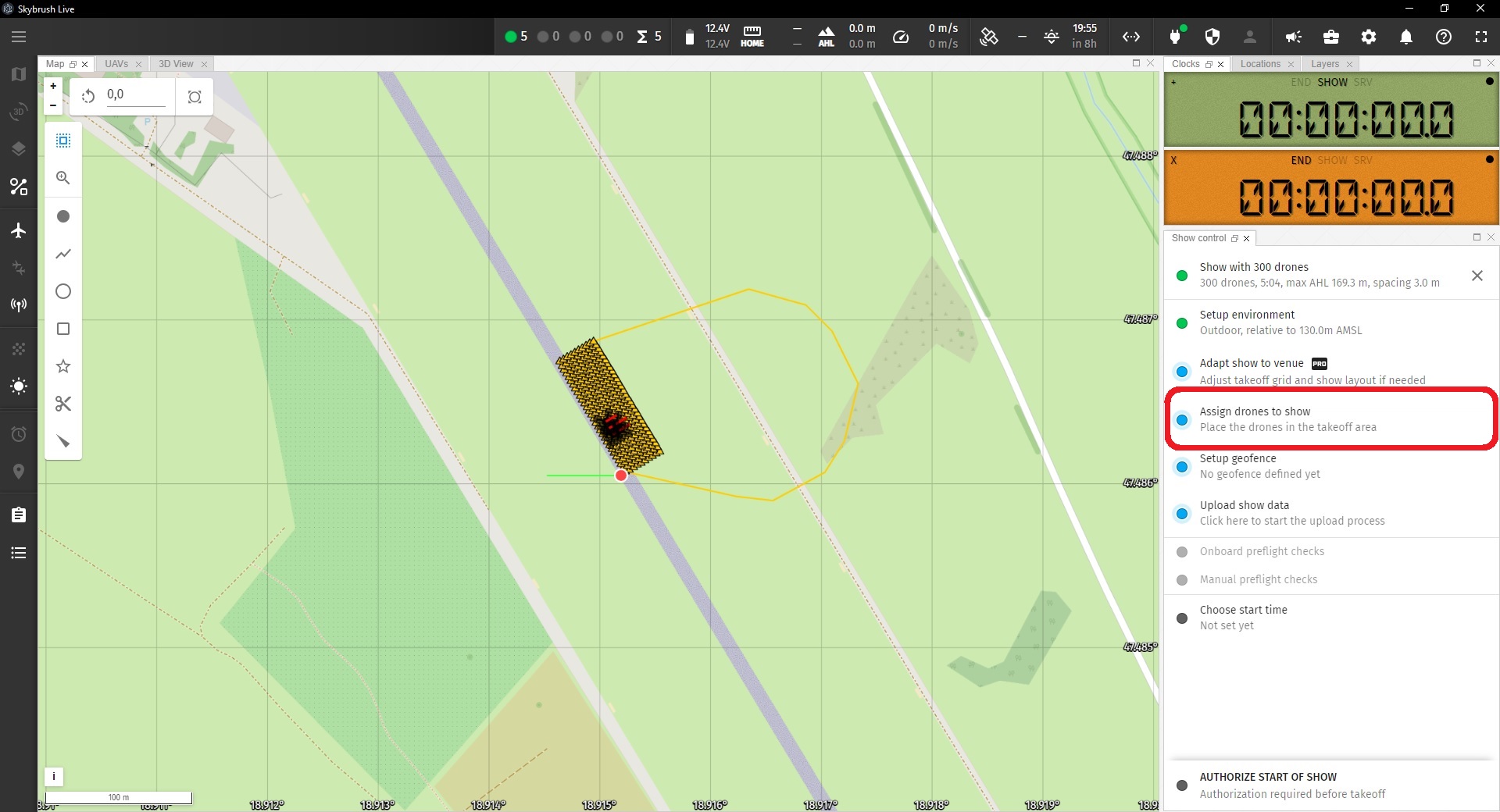
Task: Click the 0,0 coordinate input field
Action: (x=137, y=94)
